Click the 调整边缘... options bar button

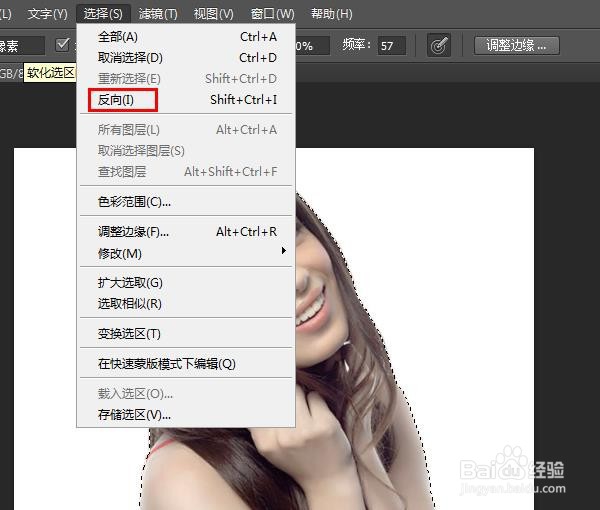tap(517, 46)
